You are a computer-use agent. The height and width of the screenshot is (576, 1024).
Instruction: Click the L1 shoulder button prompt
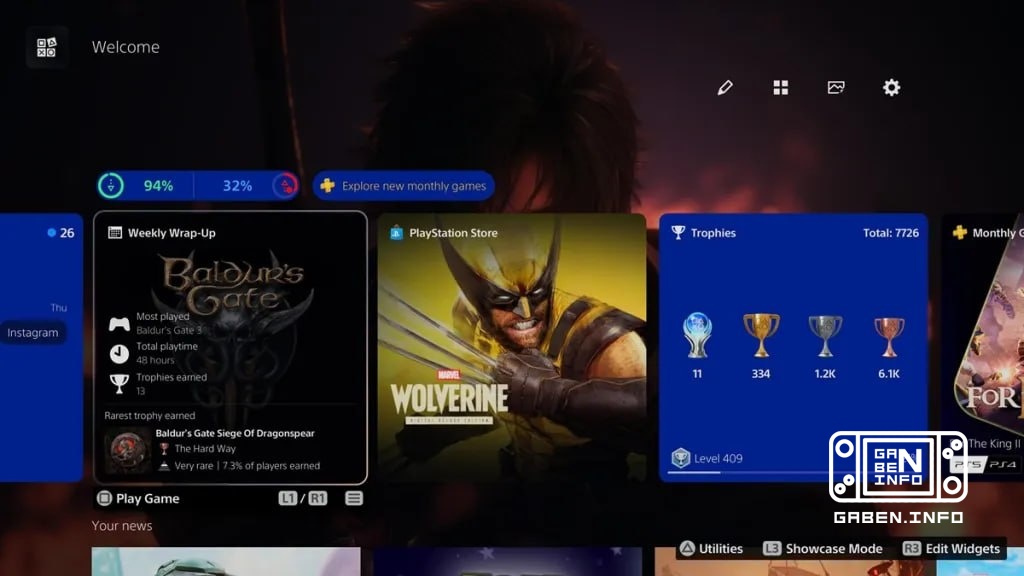(287, 499)
